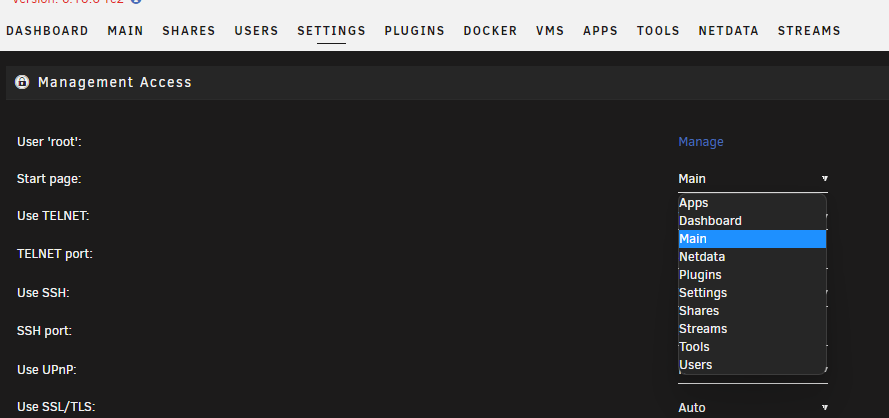
Task: Switch to the Users tab
Action: click(x=256, y=31)
